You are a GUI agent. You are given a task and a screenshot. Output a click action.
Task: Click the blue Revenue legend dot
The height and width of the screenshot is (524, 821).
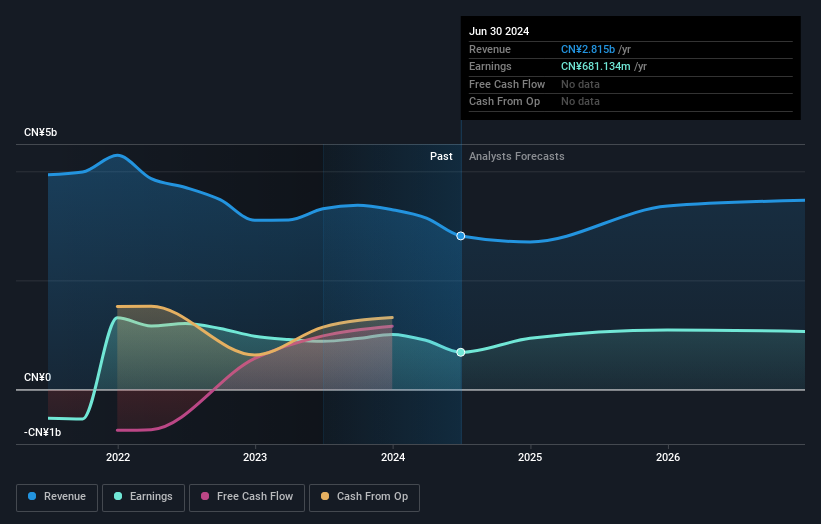[x=32, y=496]
